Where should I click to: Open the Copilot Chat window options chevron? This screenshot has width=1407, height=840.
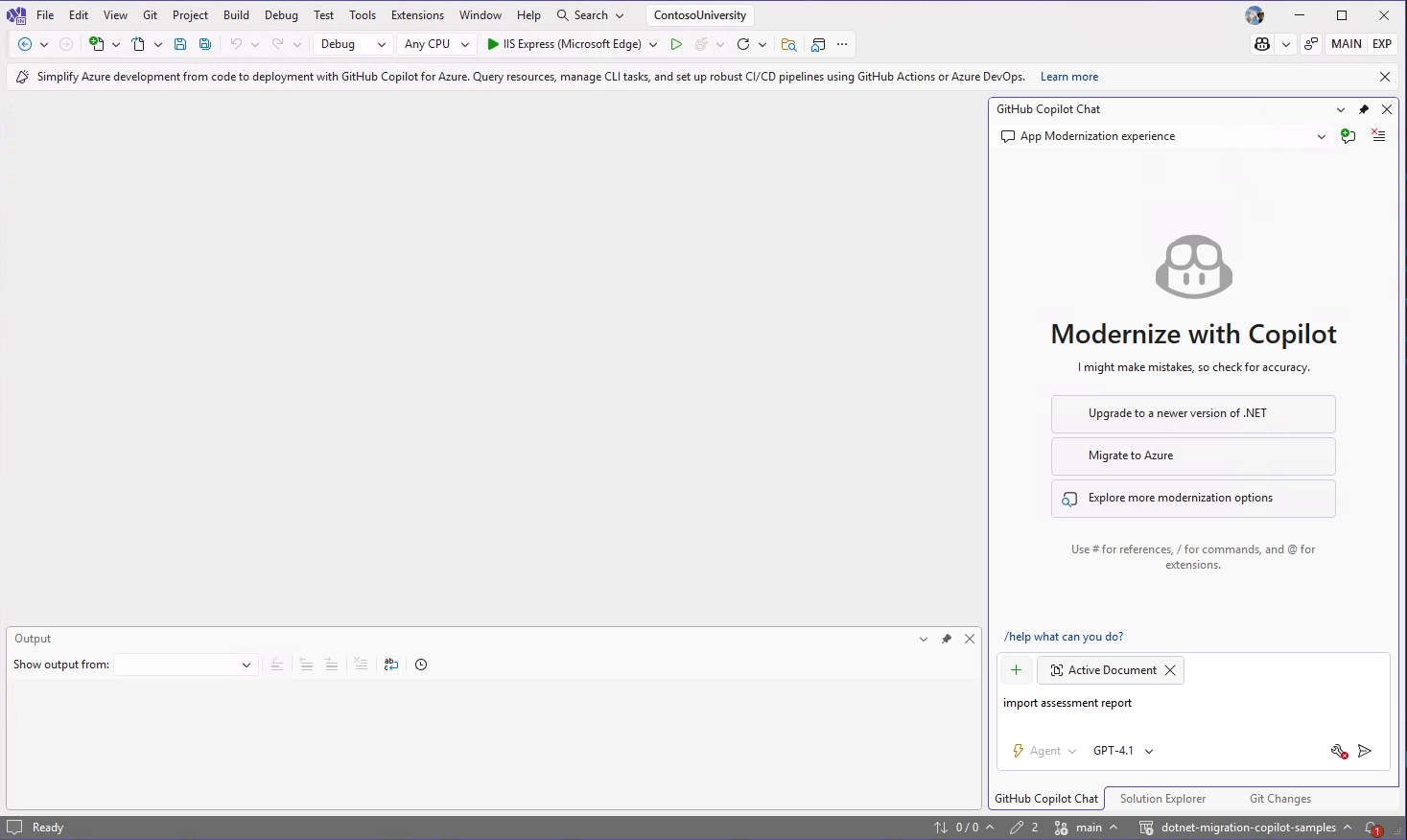[1341, 109]
